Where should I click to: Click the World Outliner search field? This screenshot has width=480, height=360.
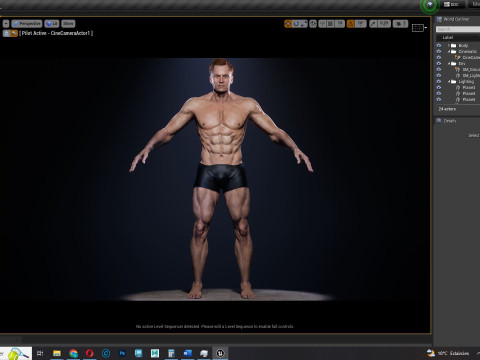(458, 29)
